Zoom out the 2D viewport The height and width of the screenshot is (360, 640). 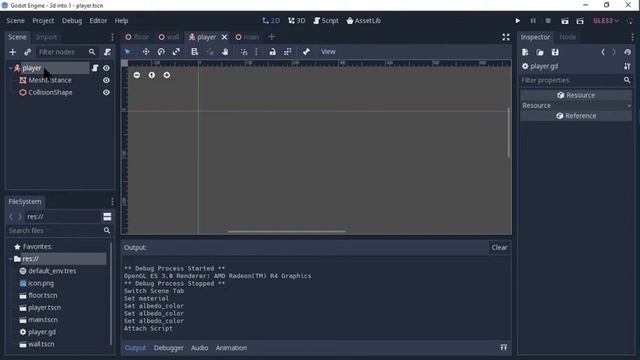137,75
